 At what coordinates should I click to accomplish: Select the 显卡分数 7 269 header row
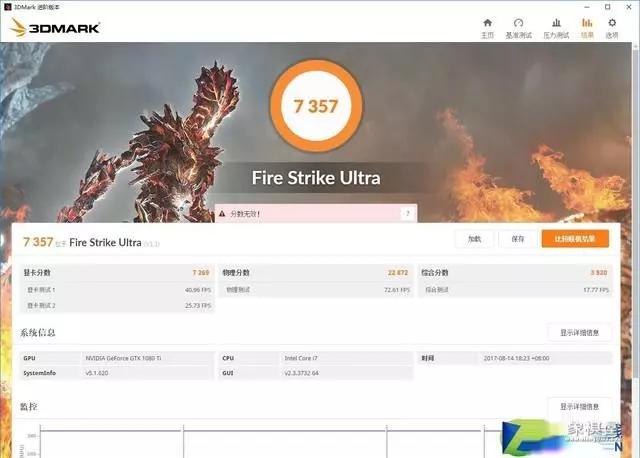pyautogui.click(x=117, y=272)
